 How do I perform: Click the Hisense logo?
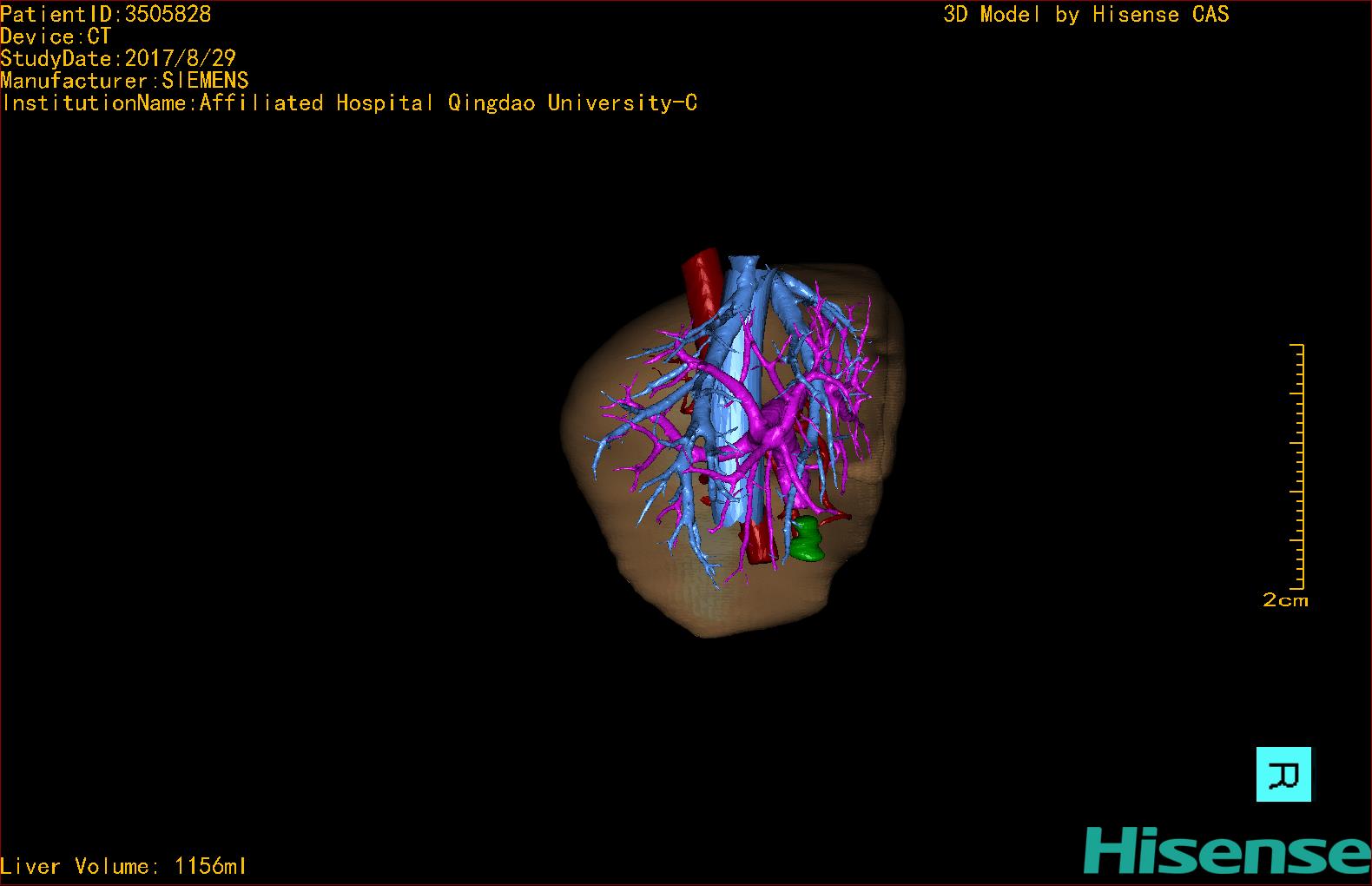[1226, 850]
